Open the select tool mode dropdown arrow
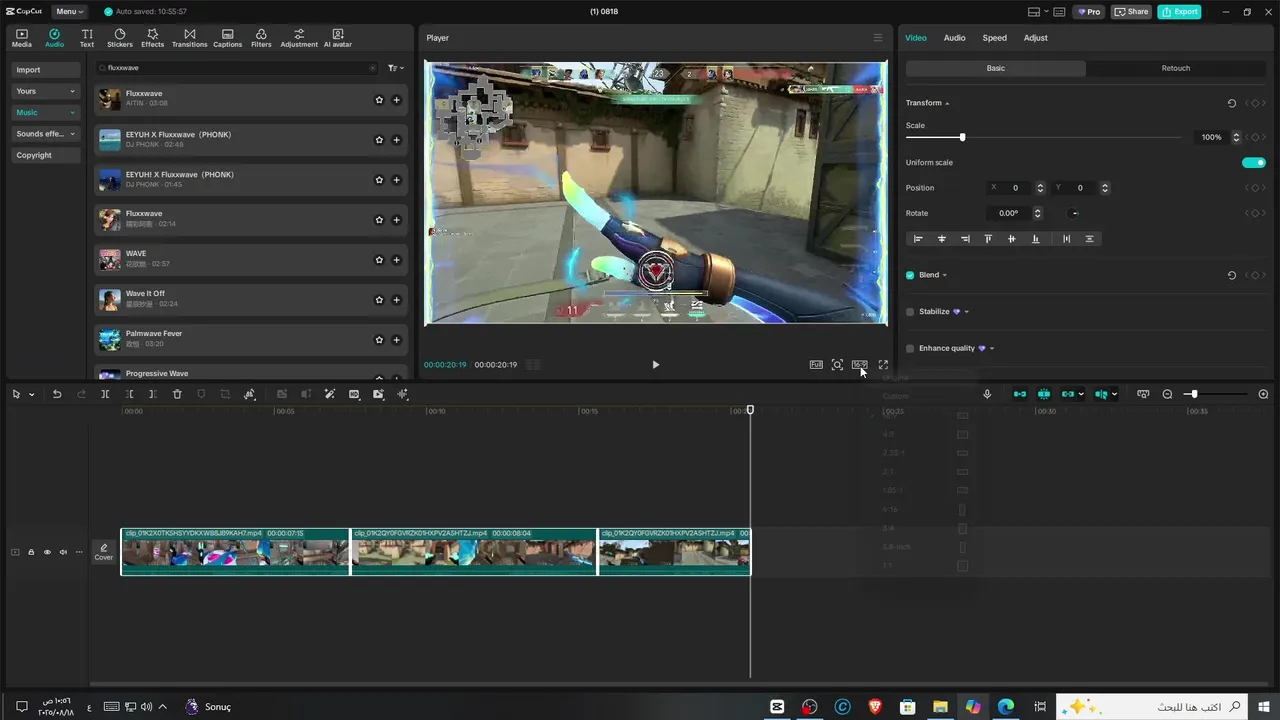1280x720 pixels. click(x=31, y=394)
